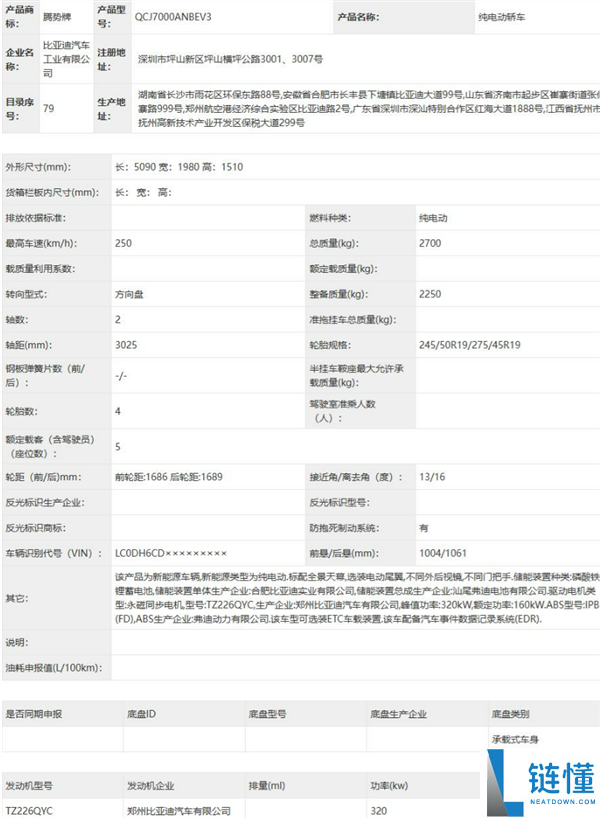
Task: Click company name 比亚迪汽车工业有限公司
Action: point(66,59)
